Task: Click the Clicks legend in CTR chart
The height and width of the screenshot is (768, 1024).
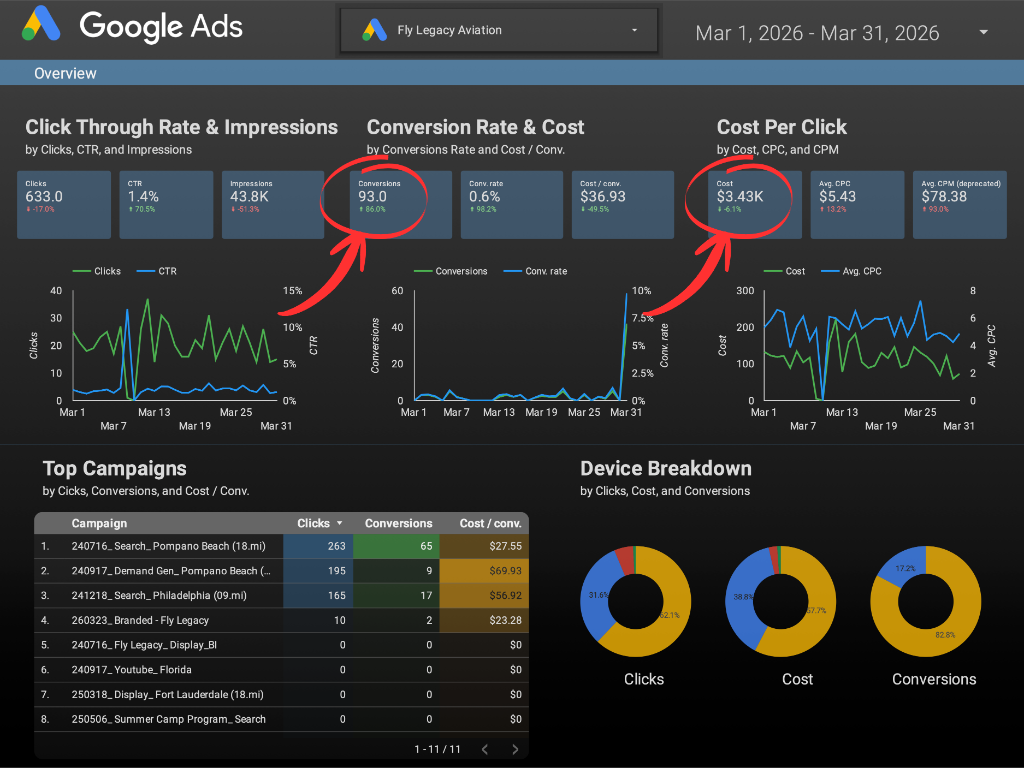Action: point(97,271)
